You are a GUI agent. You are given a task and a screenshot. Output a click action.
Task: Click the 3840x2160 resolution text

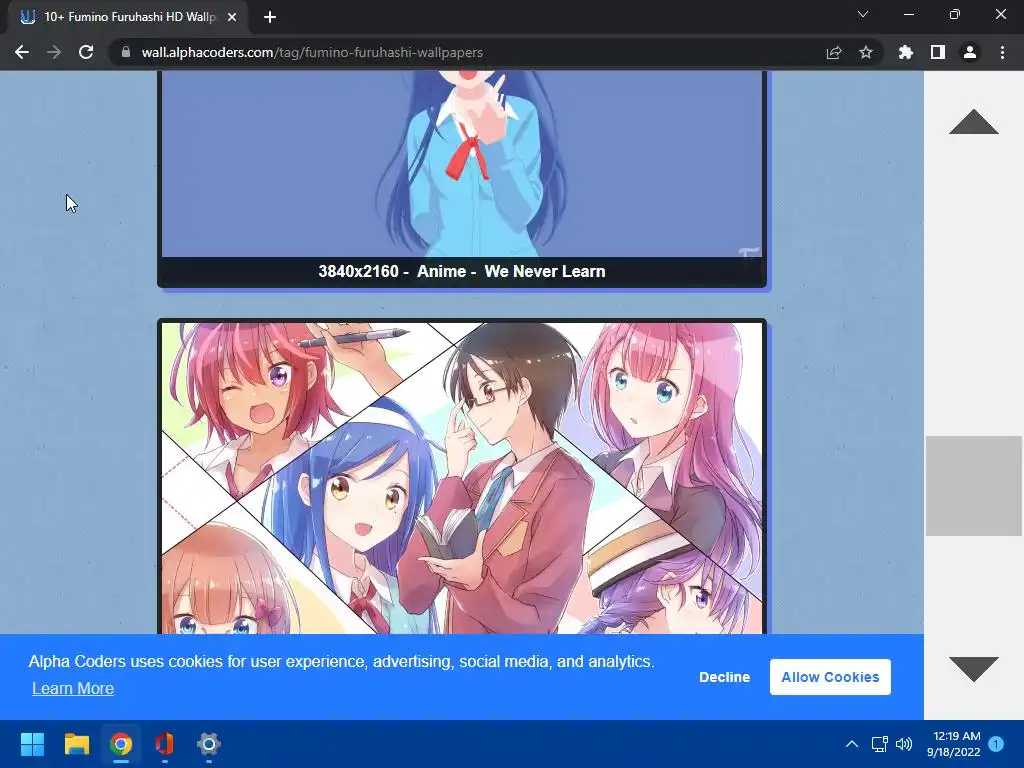[359, 271]
